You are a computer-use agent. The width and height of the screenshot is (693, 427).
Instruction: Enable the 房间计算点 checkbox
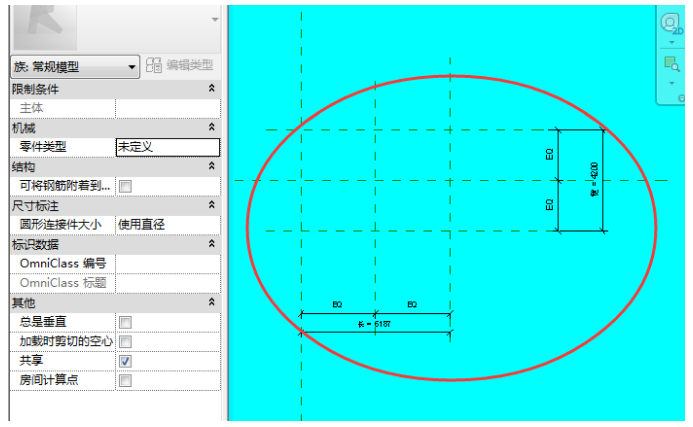click(125, 380)
